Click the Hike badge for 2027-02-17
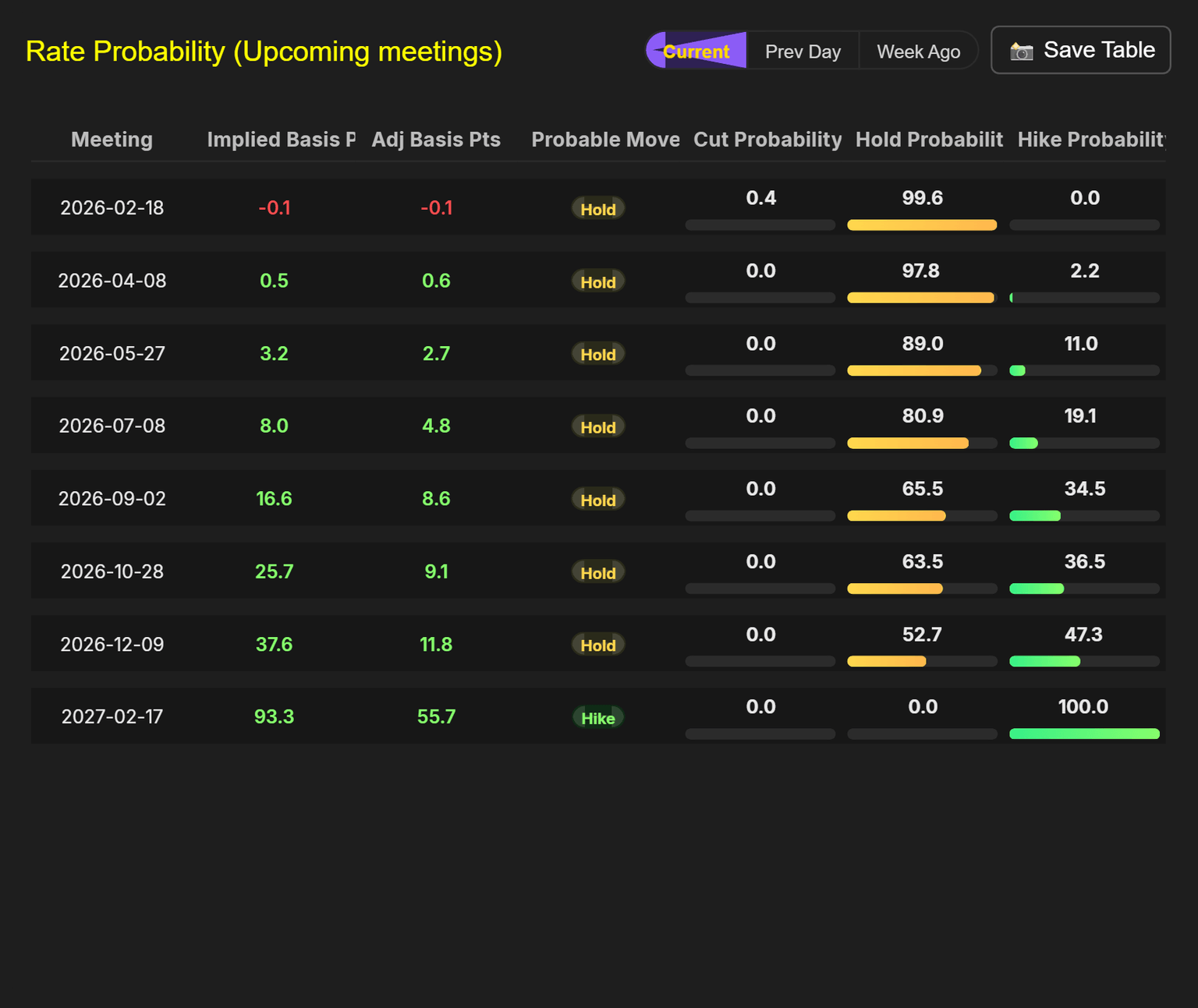Screen dimensions: 1198x1008 point(598,718)
